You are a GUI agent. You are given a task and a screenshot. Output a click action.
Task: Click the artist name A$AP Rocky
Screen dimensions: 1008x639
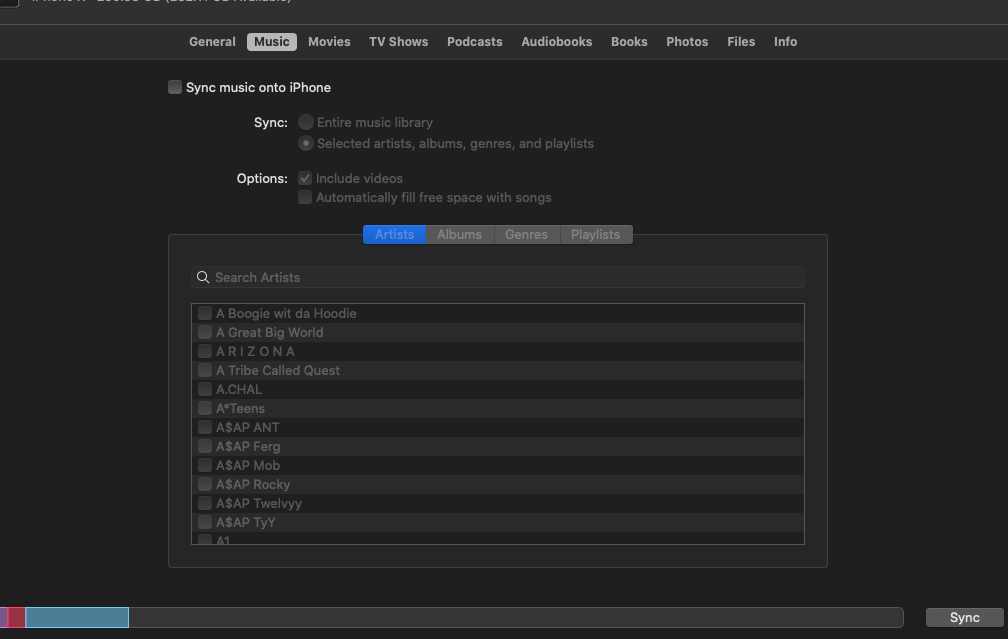tap(253, 484)
